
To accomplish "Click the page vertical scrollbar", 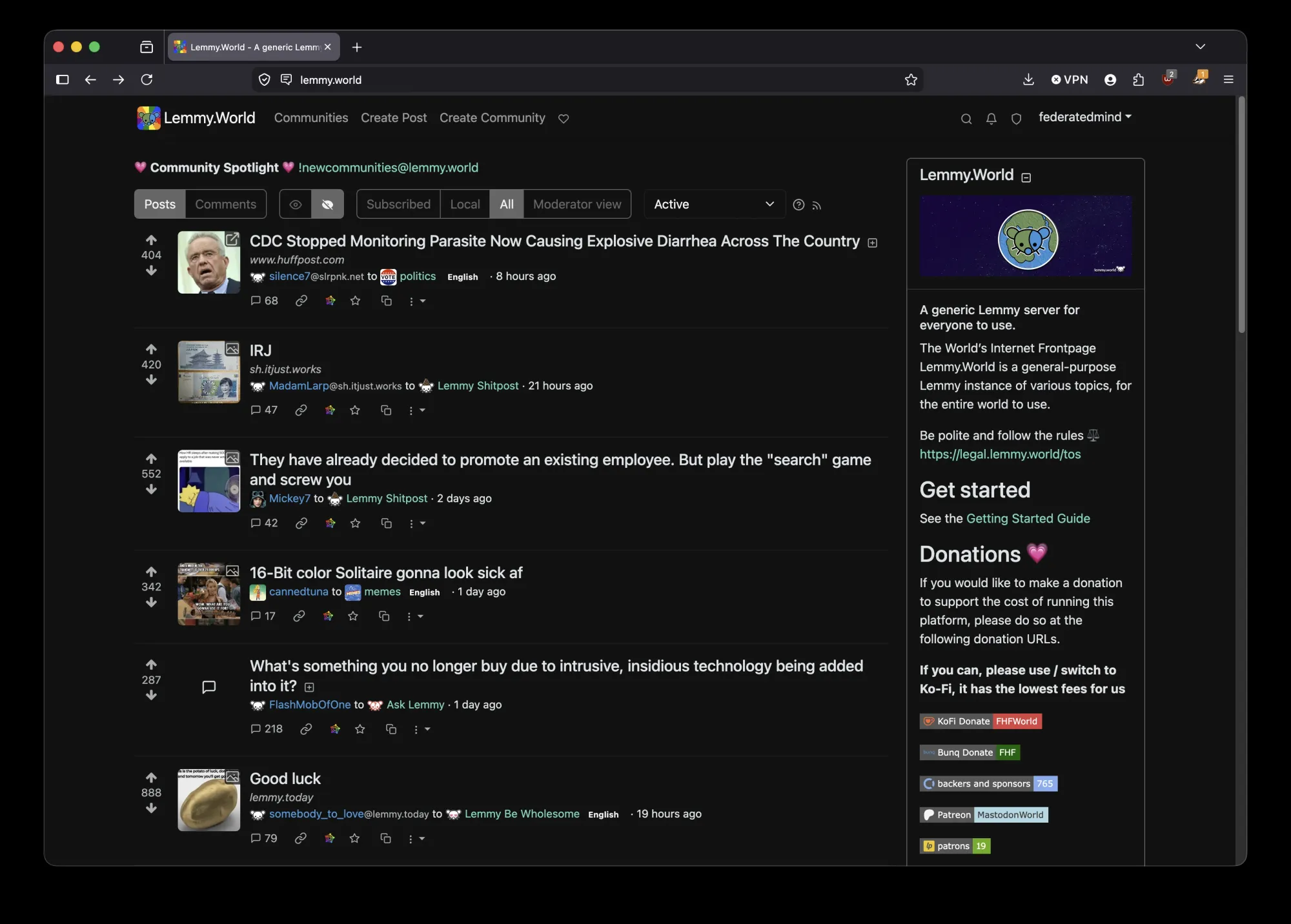I will pyautogui.click(x=1241, y=216).
